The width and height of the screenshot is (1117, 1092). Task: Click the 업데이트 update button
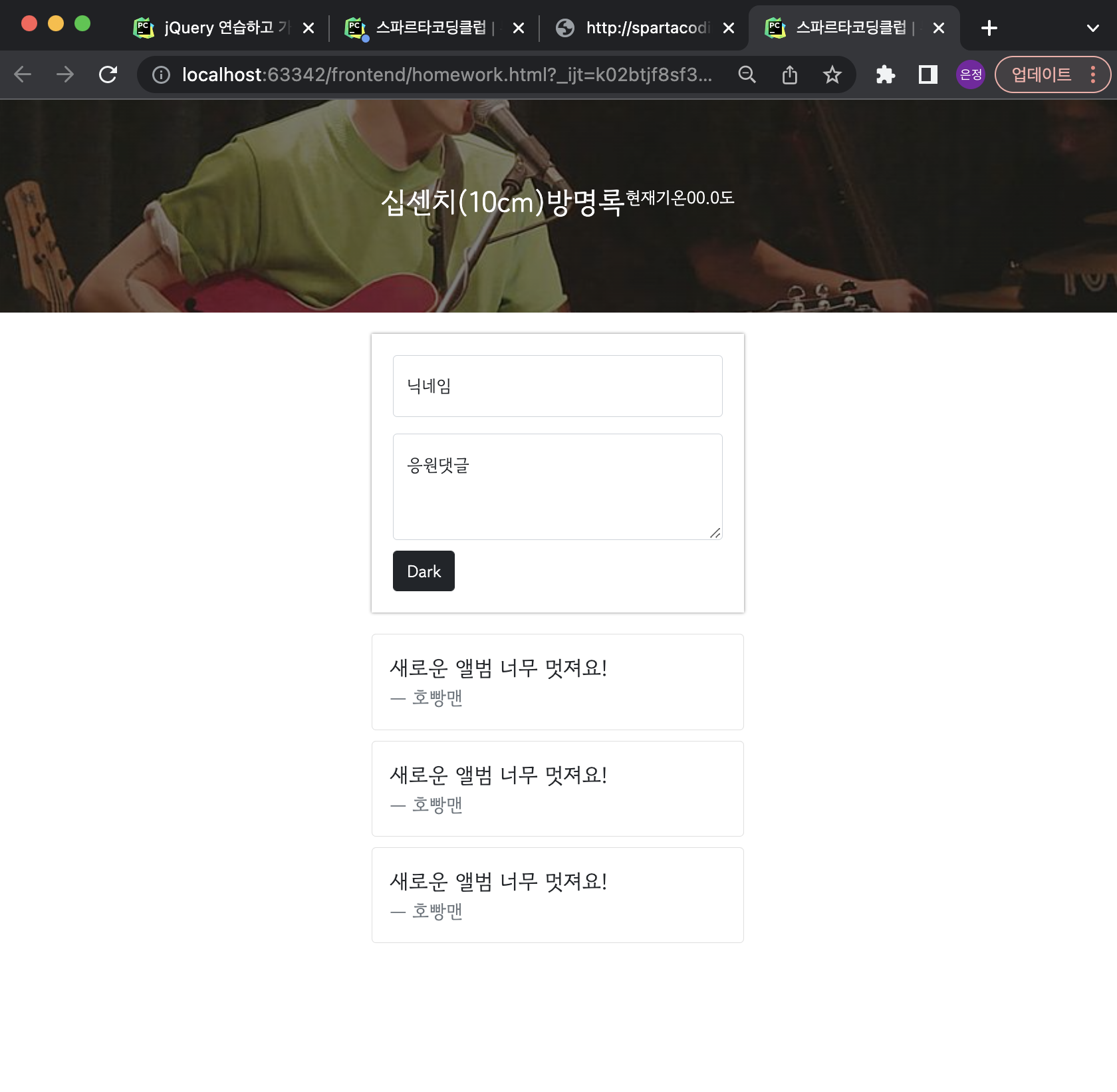click(1041, 74)
